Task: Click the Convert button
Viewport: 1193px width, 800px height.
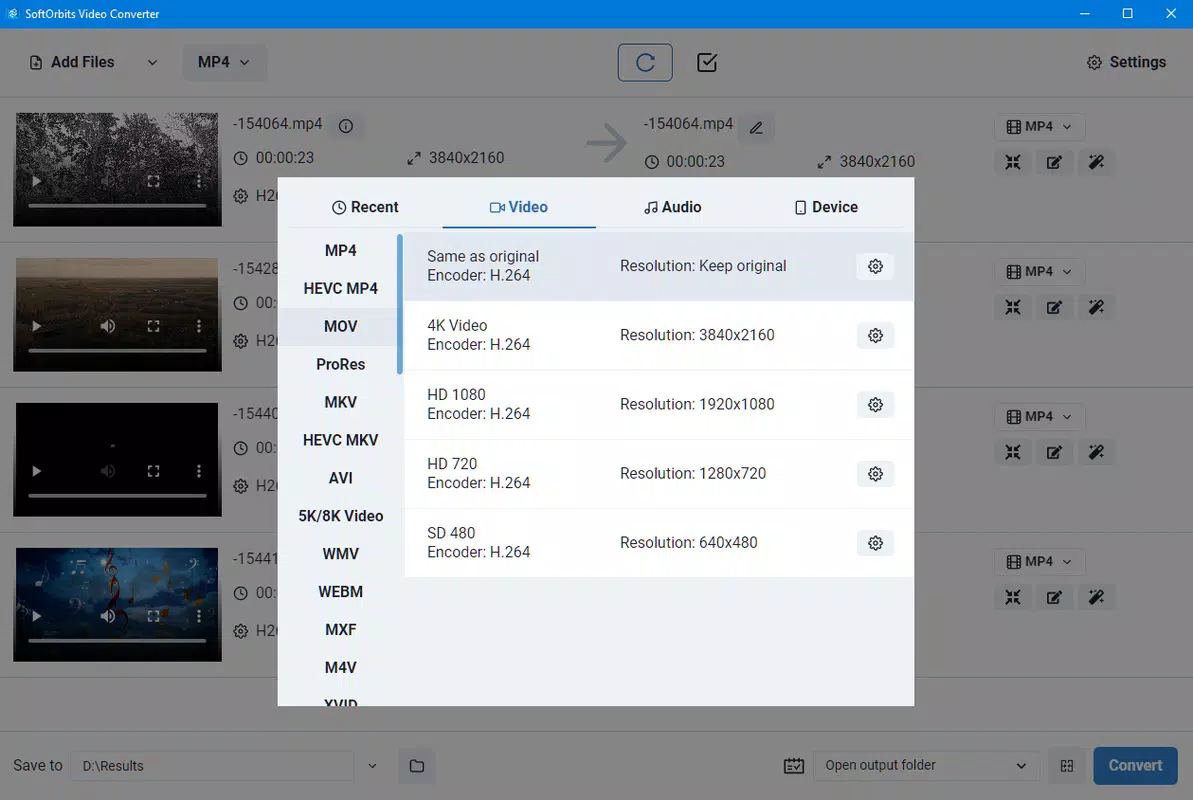Action: (x=1135, y=766)
